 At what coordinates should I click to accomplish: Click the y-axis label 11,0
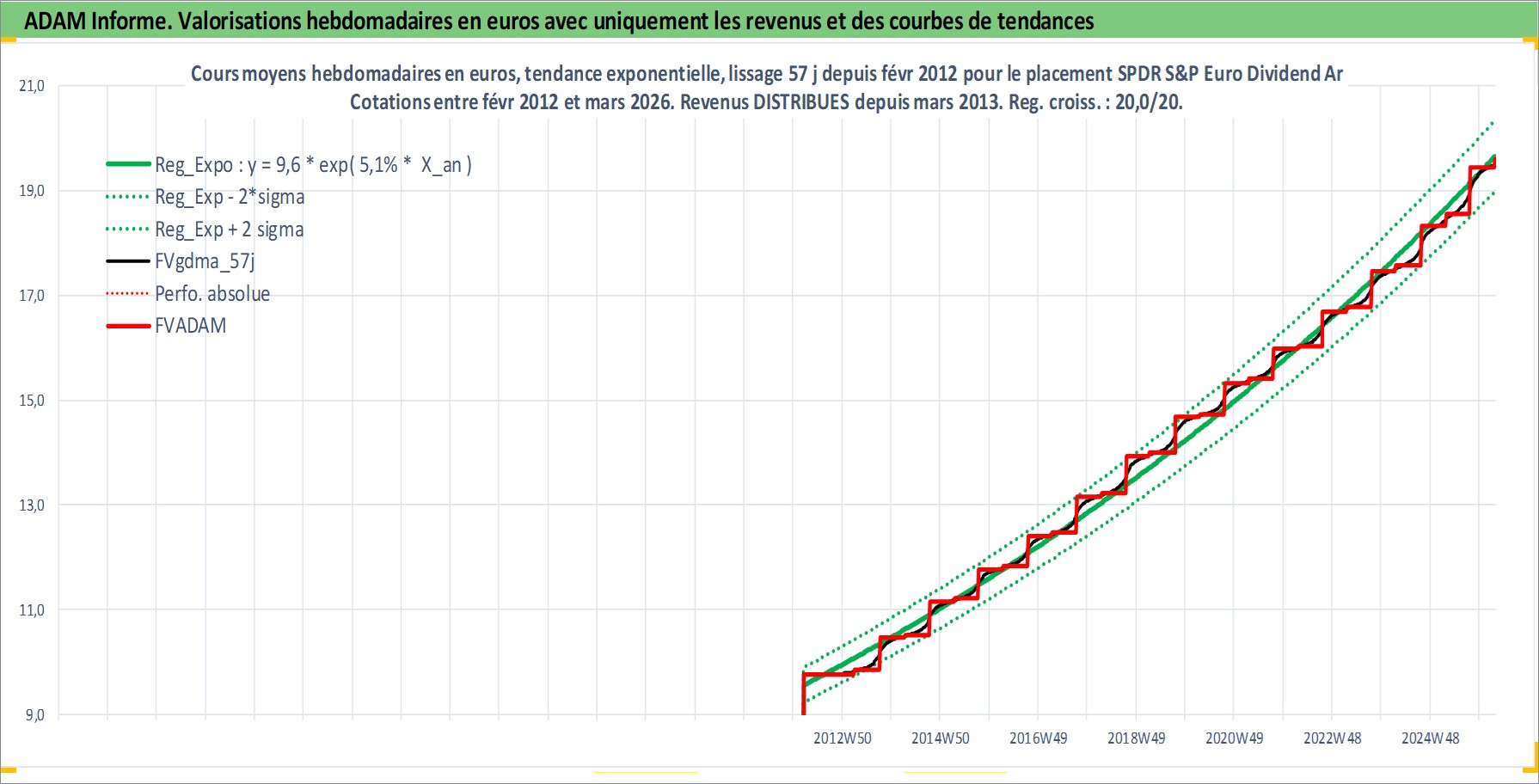point(32,610)
